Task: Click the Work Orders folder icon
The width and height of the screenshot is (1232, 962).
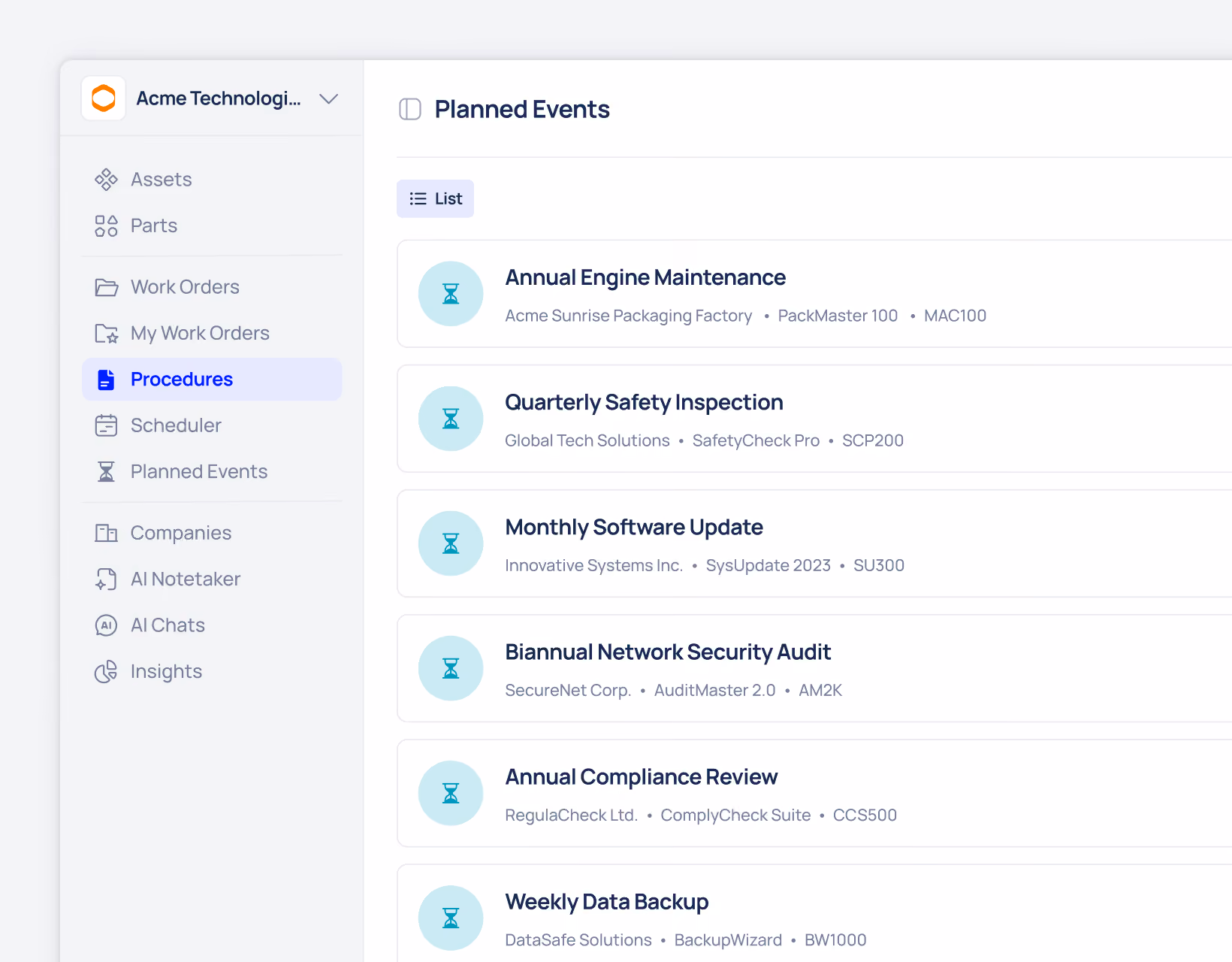Action: [106, 287]
